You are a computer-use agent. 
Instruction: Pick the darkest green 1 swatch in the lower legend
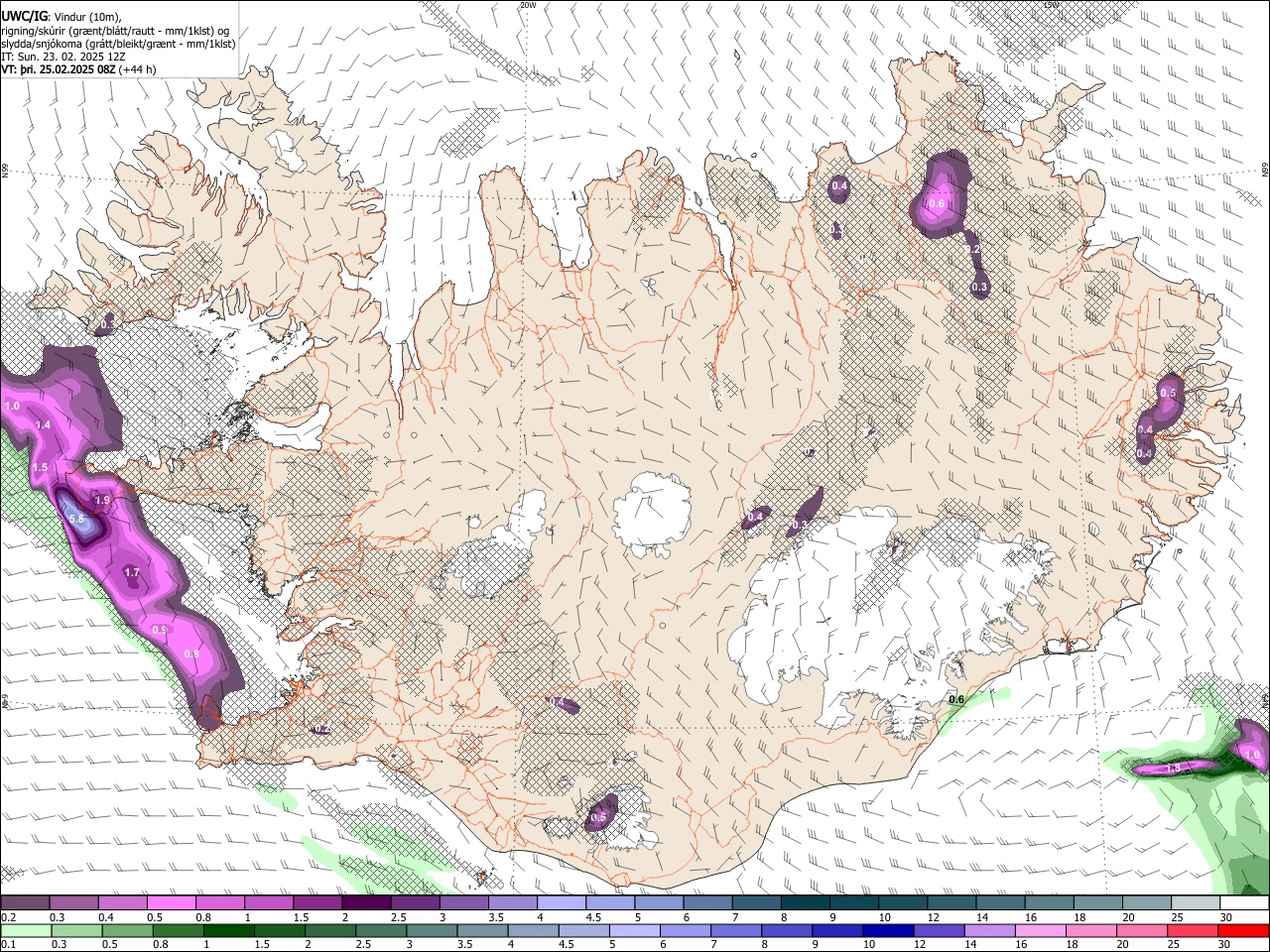(228, 930)
